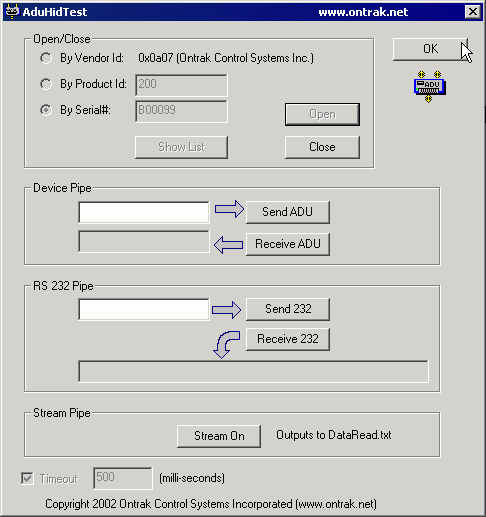486x517 pixels.
Task: Turn on streaming with Stream On
Action: (219, 436)
